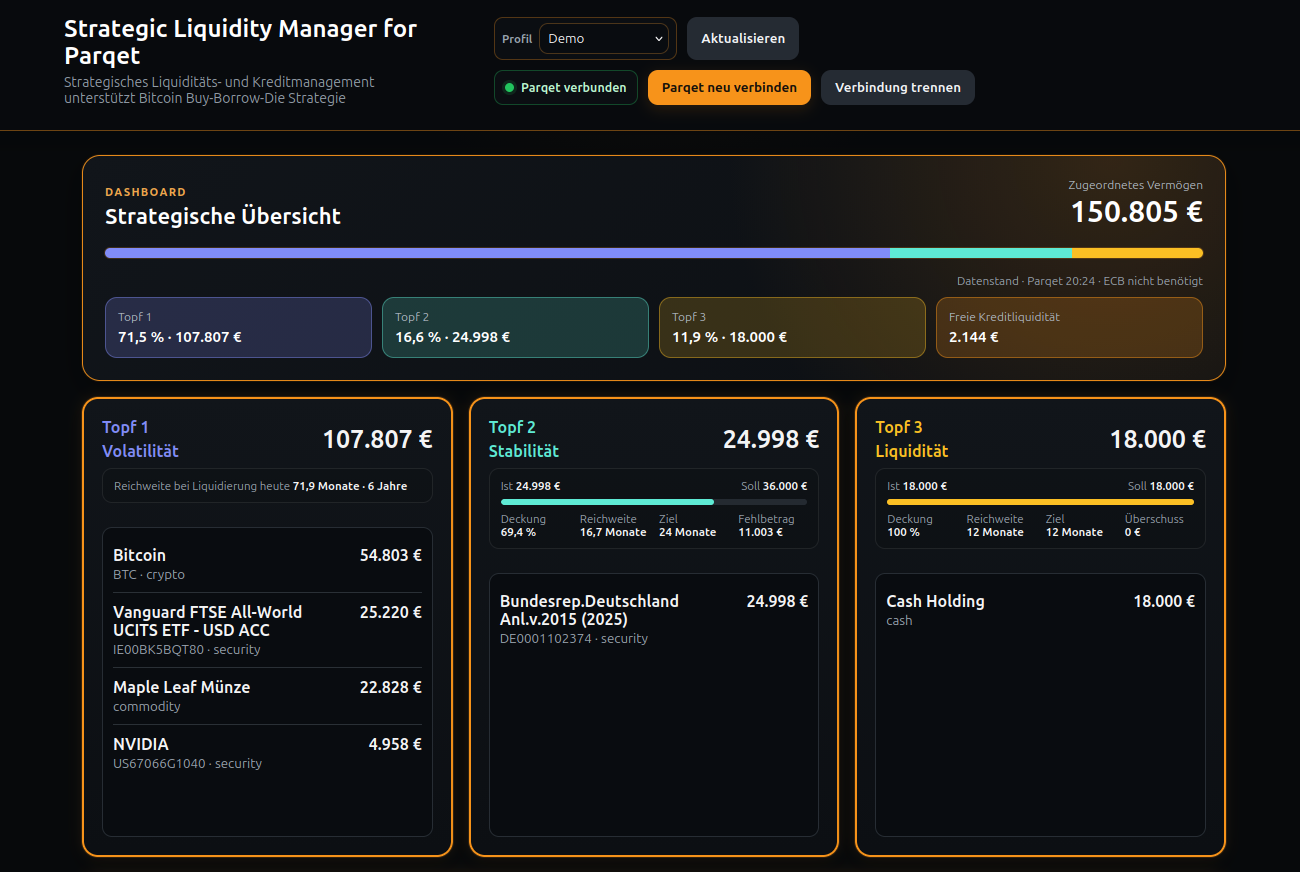
Task: Click the Parqet neu verbinden button
Action: point(729,87)
